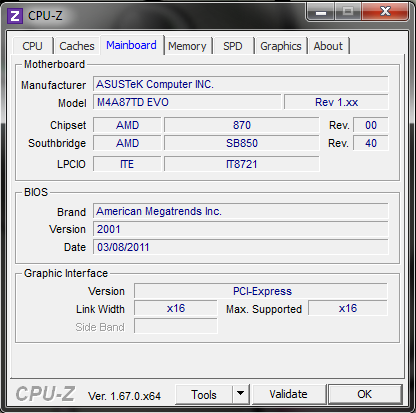The height and width of the screenshot is (413, 416).
Task: Open the Caches tab
Action: (x=77, y=46)
